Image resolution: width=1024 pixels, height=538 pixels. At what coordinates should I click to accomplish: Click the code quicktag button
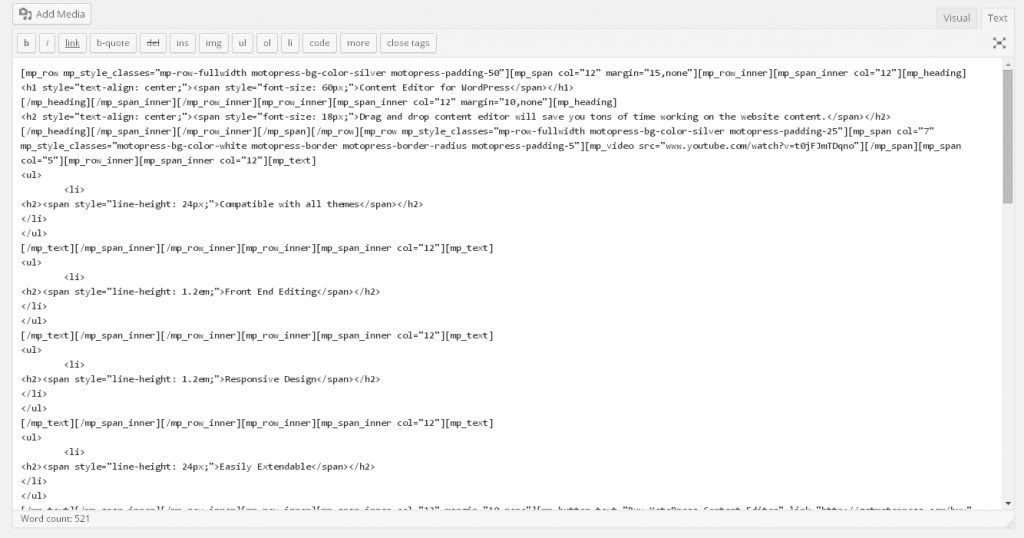coord(319,43)
